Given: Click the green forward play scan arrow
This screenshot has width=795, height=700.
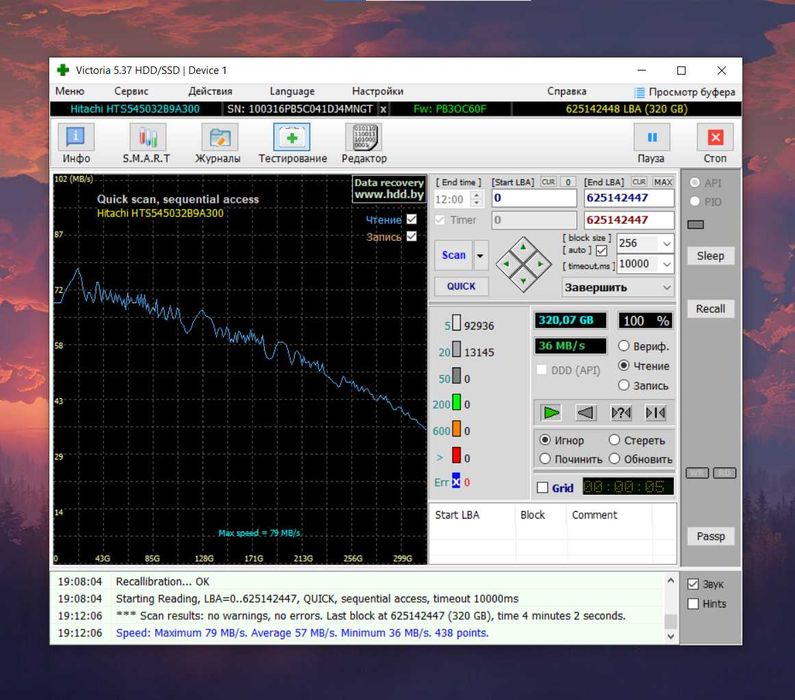Looking at the screenshot, I should pos(550,412).
